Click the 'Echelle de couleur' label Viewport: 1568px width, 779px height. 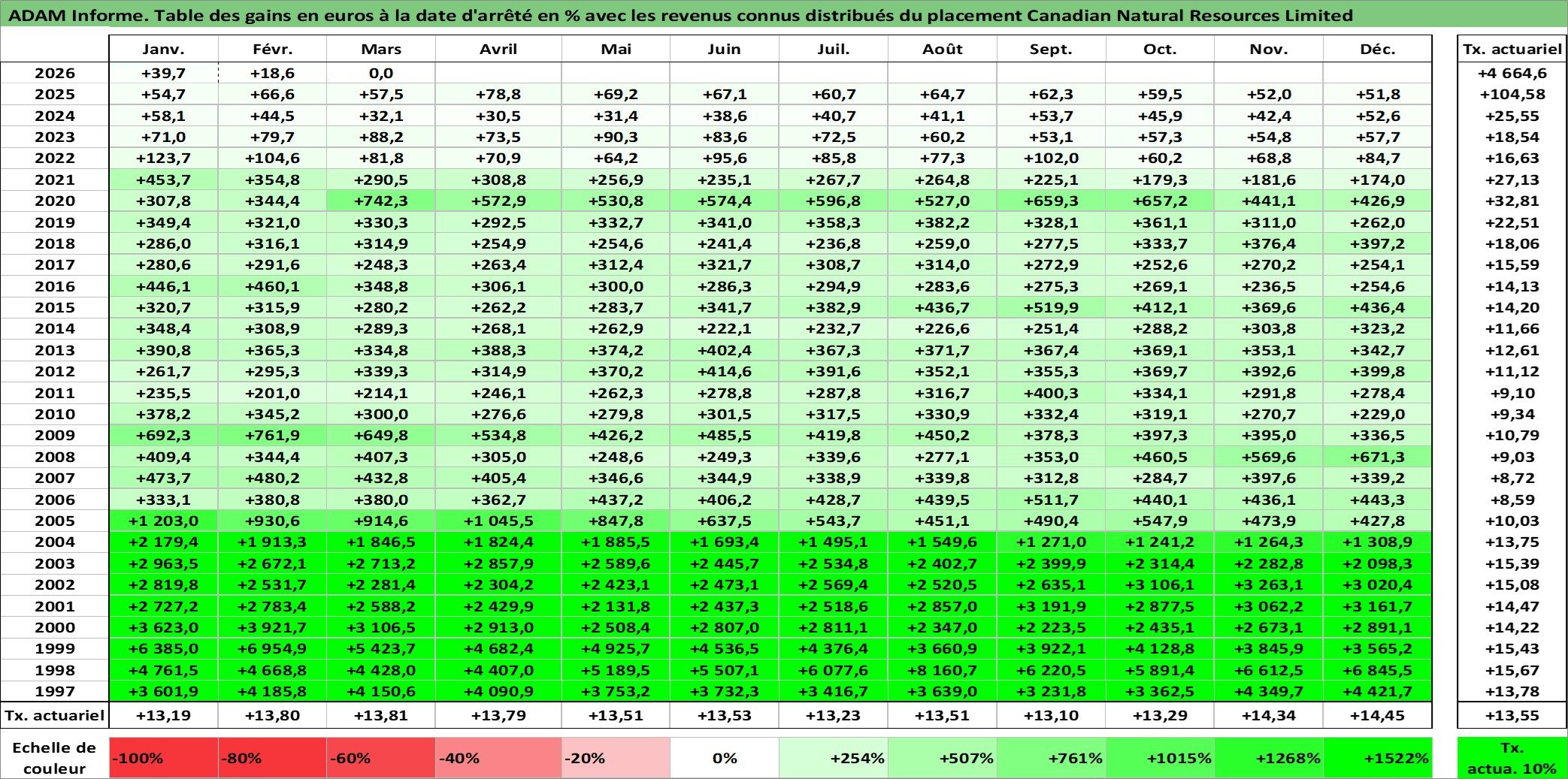(x=55, y=758)
